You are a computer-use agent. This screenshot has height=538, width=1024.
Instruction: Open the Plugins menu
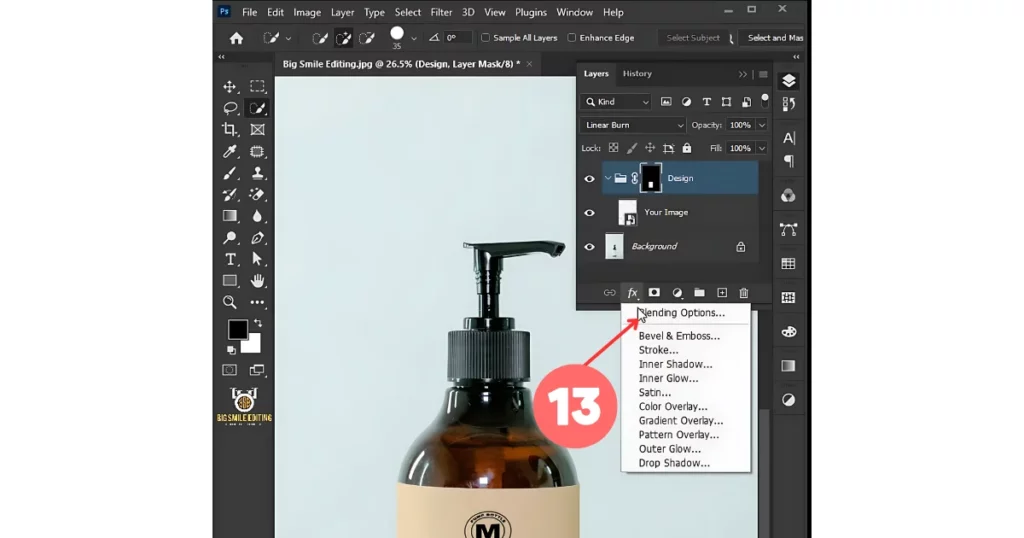531,12
